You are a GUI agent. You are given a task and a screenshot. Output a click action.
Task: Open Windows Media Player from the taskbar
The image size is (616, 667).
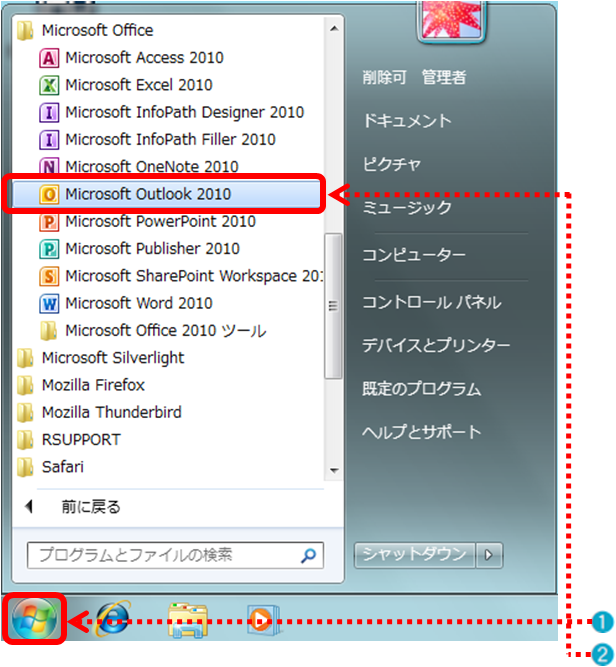click(x=263, y=619)
